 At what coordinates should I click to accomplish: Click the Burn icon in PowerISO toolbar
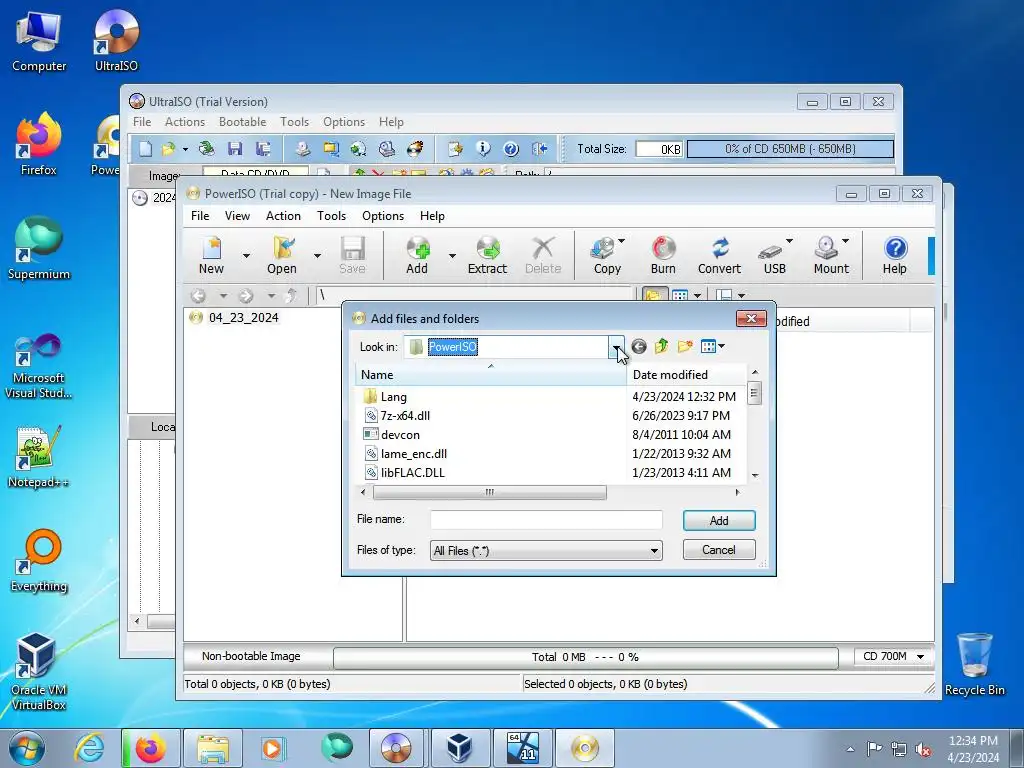pyautogui.click(x=663, y=248)
